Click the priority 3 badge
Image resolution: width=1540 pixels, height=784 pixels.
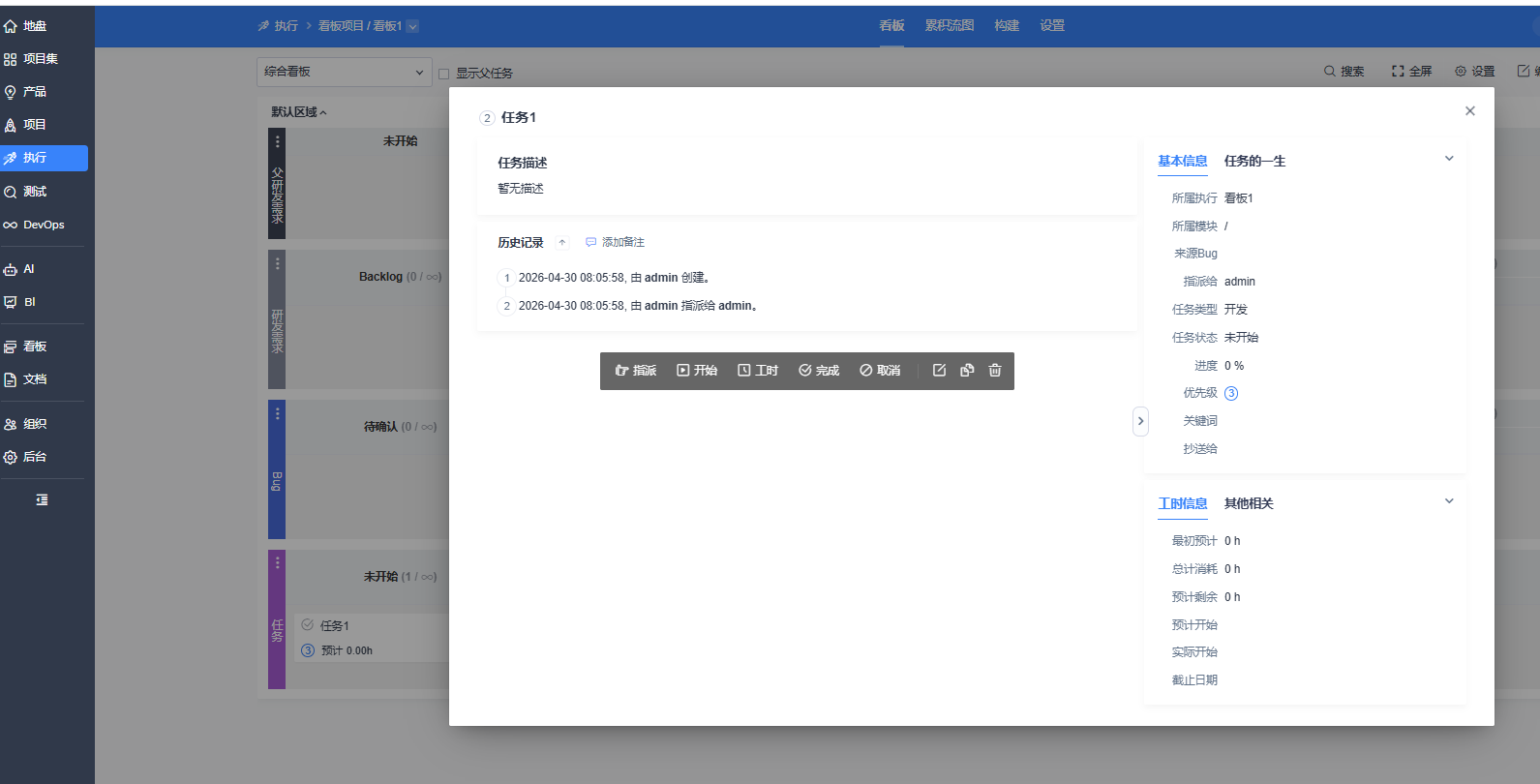click(x=1231, y=394)
